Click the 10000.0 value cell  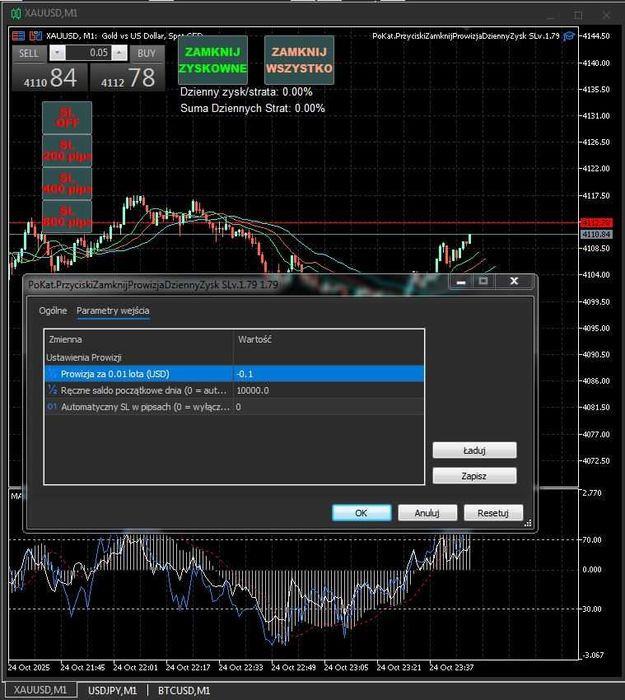pyautogui.click(x=329, y=390)
